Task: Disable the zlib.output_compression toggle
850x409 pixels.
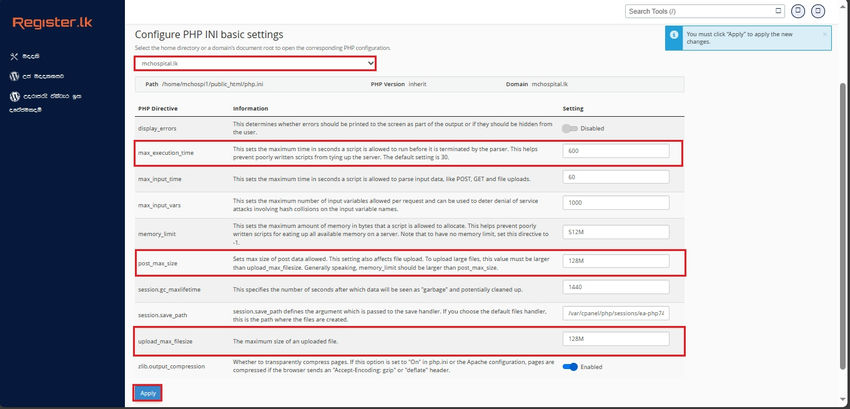Action: (570, 367)
